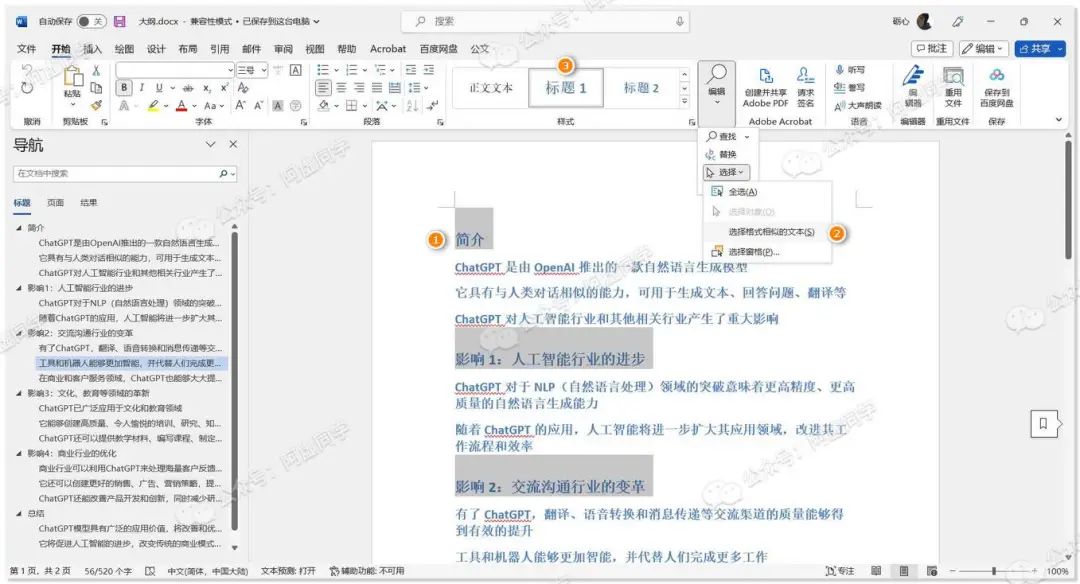Toggle Strikethrough formatting button

click(188, 88)
